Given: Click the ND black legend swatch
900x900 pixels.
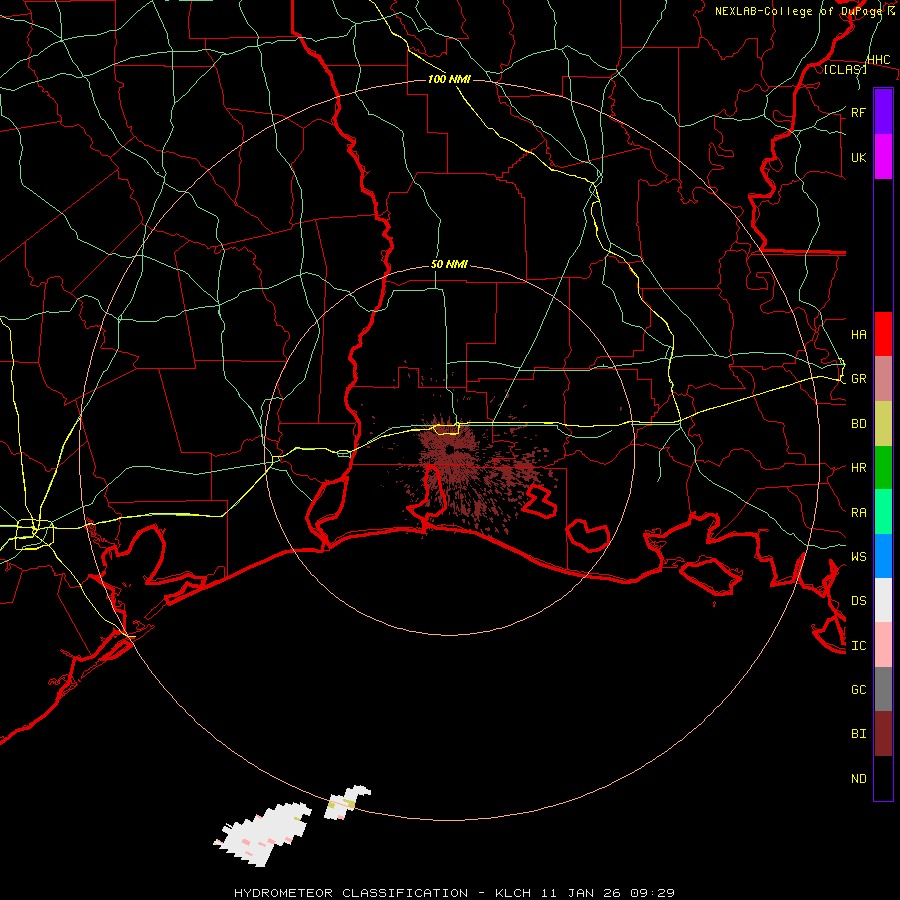Looking at the screenshot, I should click(883, 778).
